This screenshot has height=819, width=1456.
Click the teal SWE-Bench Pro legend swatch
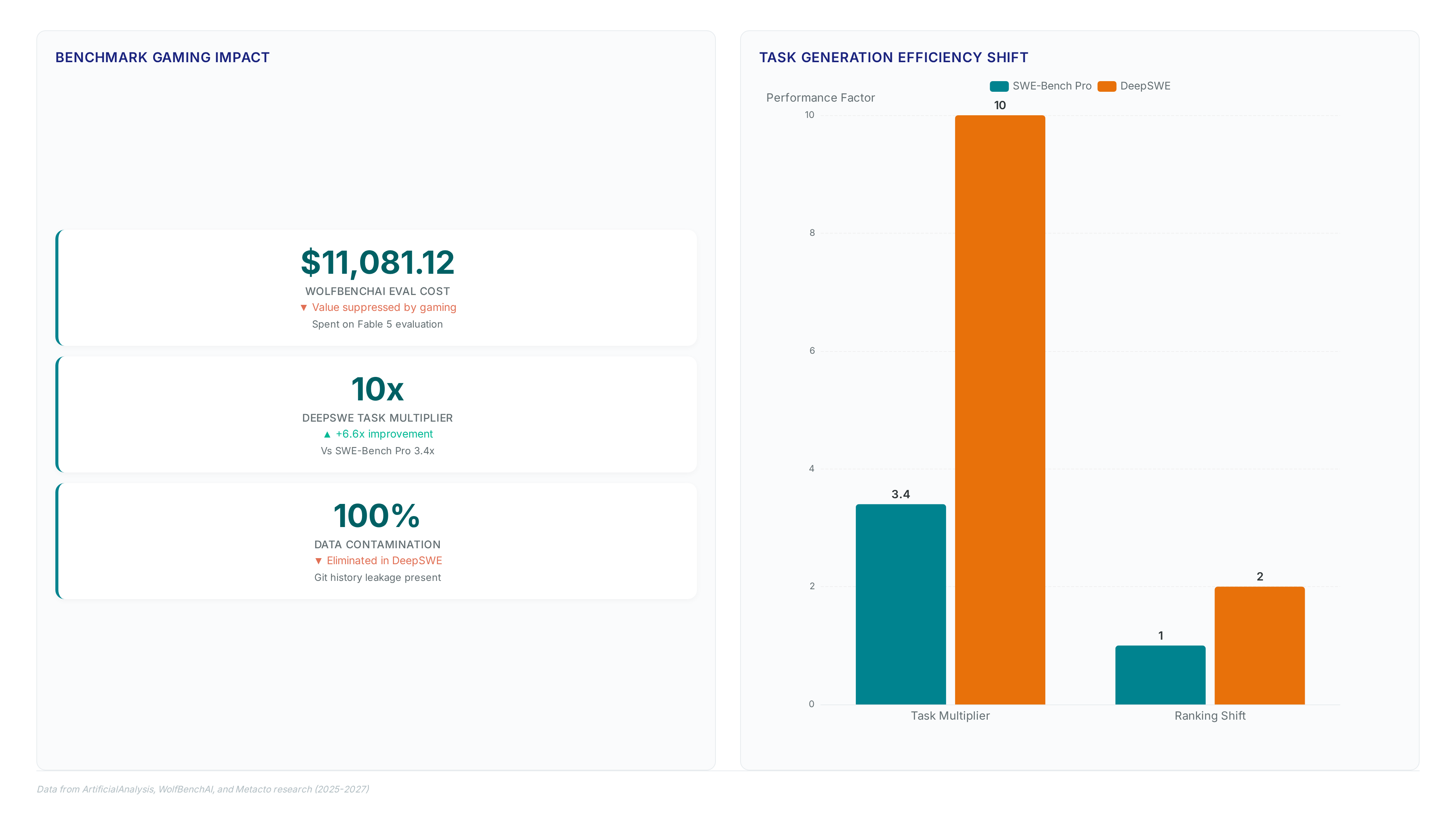999,86
